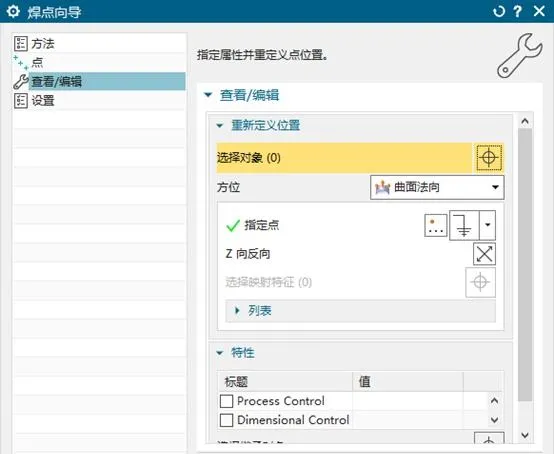554x454 pixels.
Task: Collapse the 查看/编辑 group
Action: click(208, 95)
